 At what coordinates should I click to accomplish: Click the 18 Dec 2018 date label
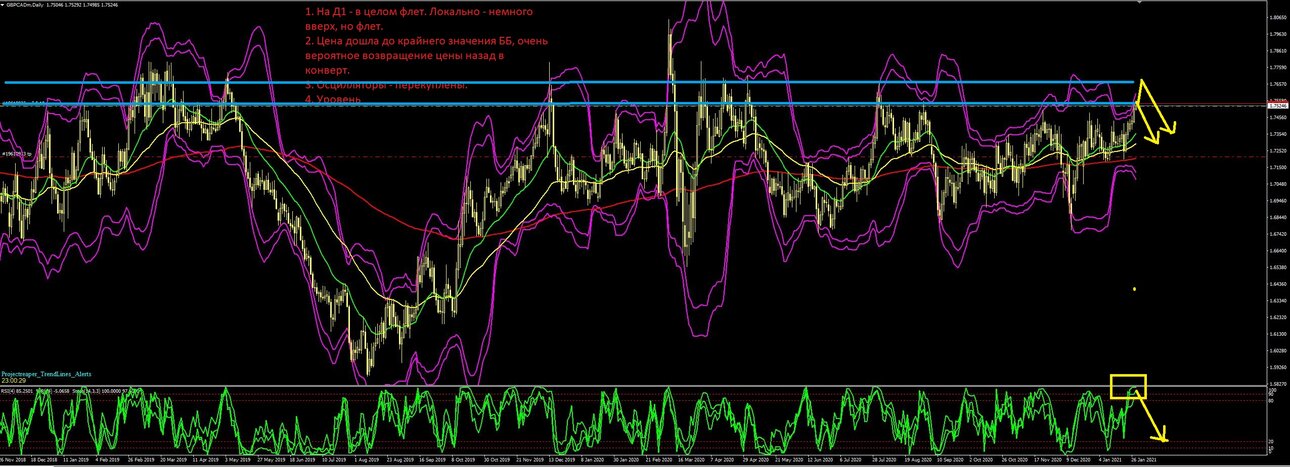45,460
